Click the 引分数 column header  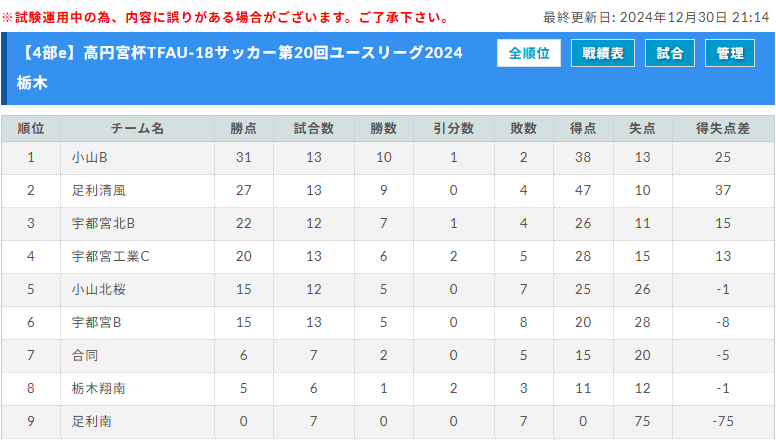453,128
